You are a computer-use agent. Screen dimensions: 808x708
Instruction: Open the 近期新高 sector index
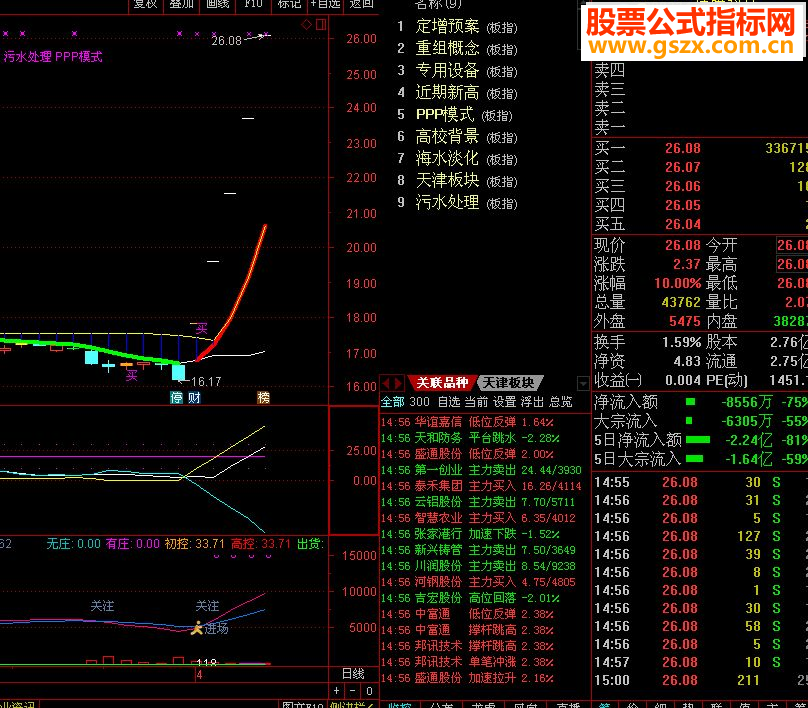point(466,93)
